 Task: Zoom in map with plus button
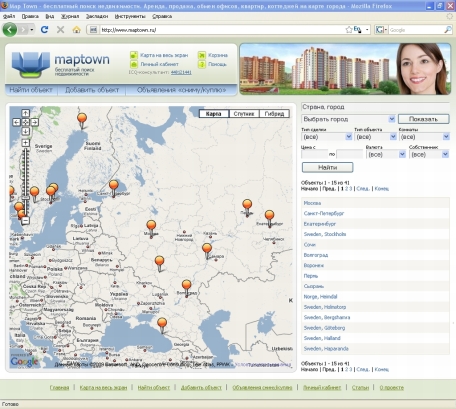coord(26,143)
